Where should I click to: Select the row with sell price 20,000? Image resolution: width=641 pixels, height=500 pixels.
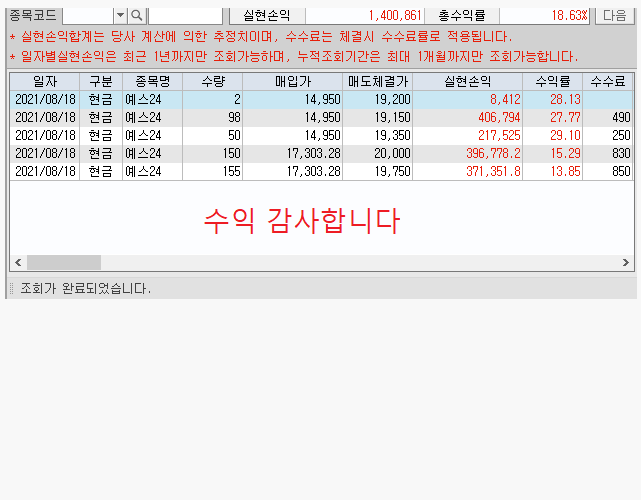pos(300,153)
